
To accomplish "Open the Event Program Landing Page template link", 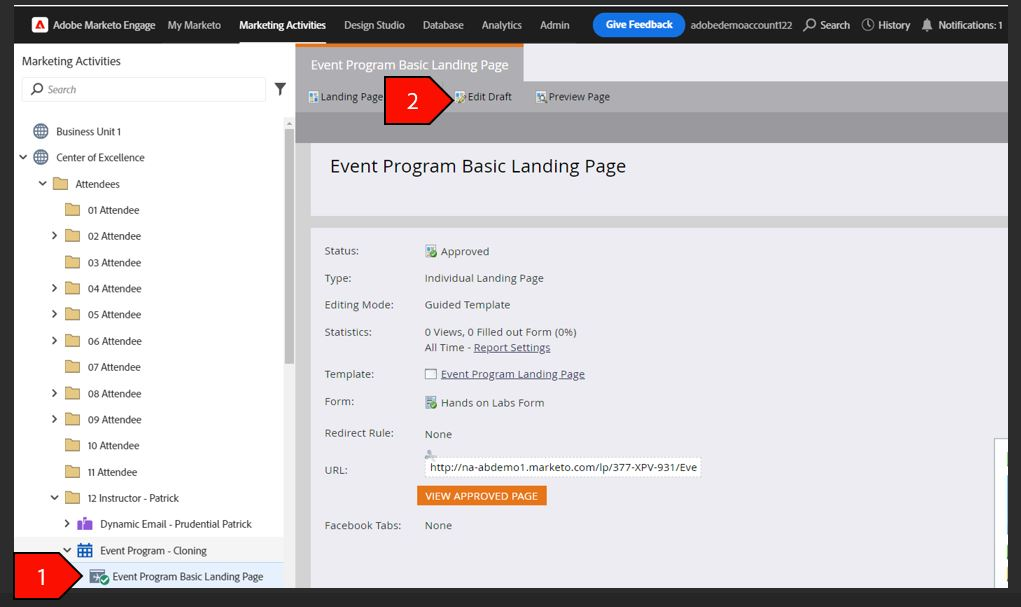I will (512, 374).
